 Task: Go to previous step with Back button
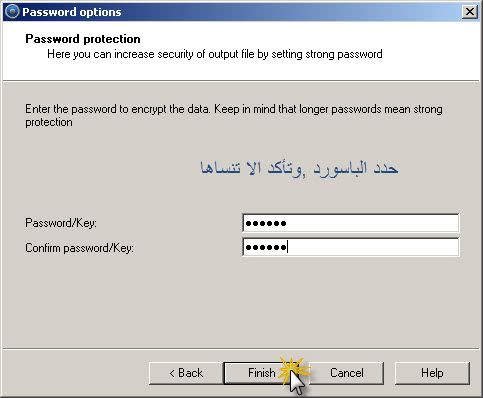[186, 373]
